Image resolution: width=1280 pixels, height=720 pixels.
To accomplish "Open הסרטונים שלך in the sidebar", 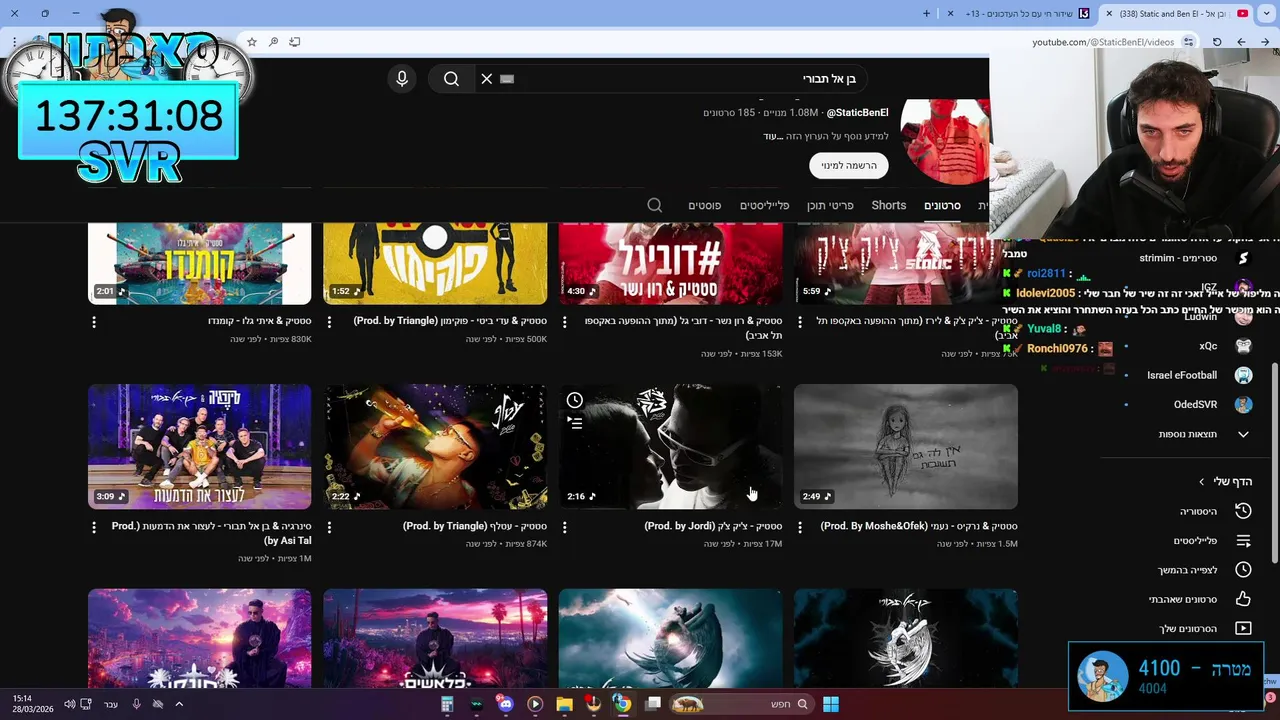I will tap(1205, 629).
